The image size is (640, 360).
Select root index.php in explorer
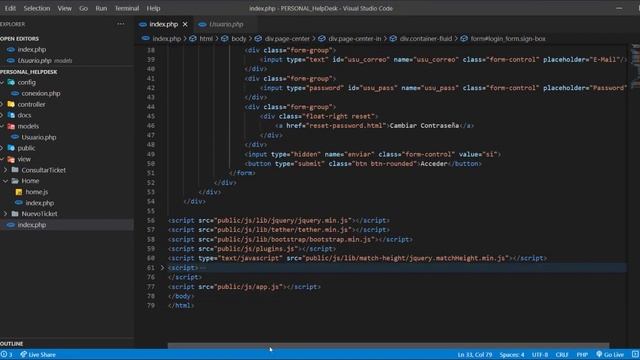(x=32, y=225)
